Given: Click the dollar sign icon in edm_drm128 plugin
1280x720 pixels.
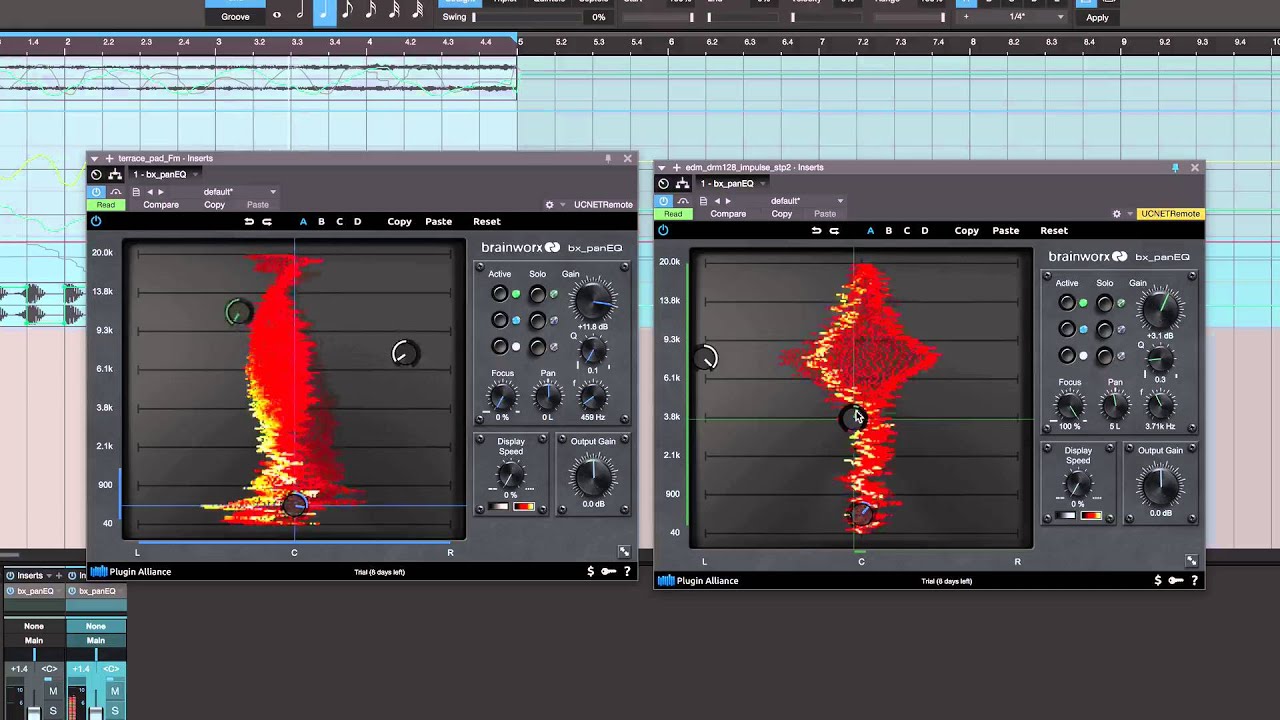Looking at the screenshot, I should pyautogui.click(x=1157, y=580).
